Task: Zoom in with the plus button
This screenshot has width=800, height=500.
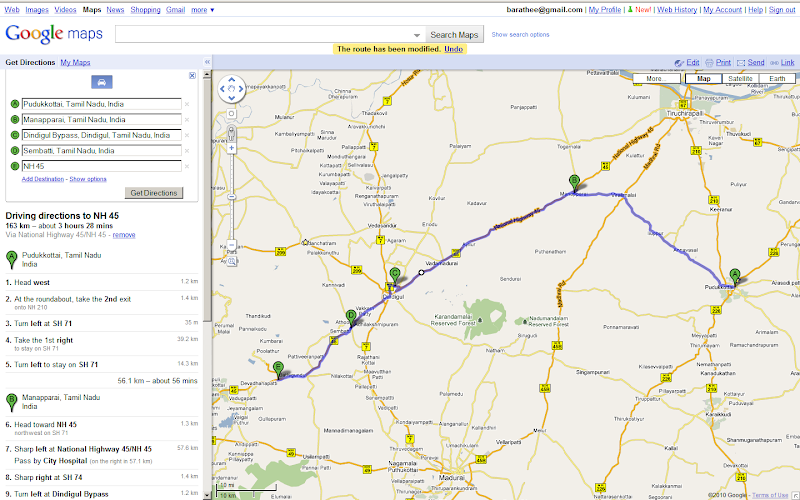Action: pyautogui.click(x=232, y=148)
